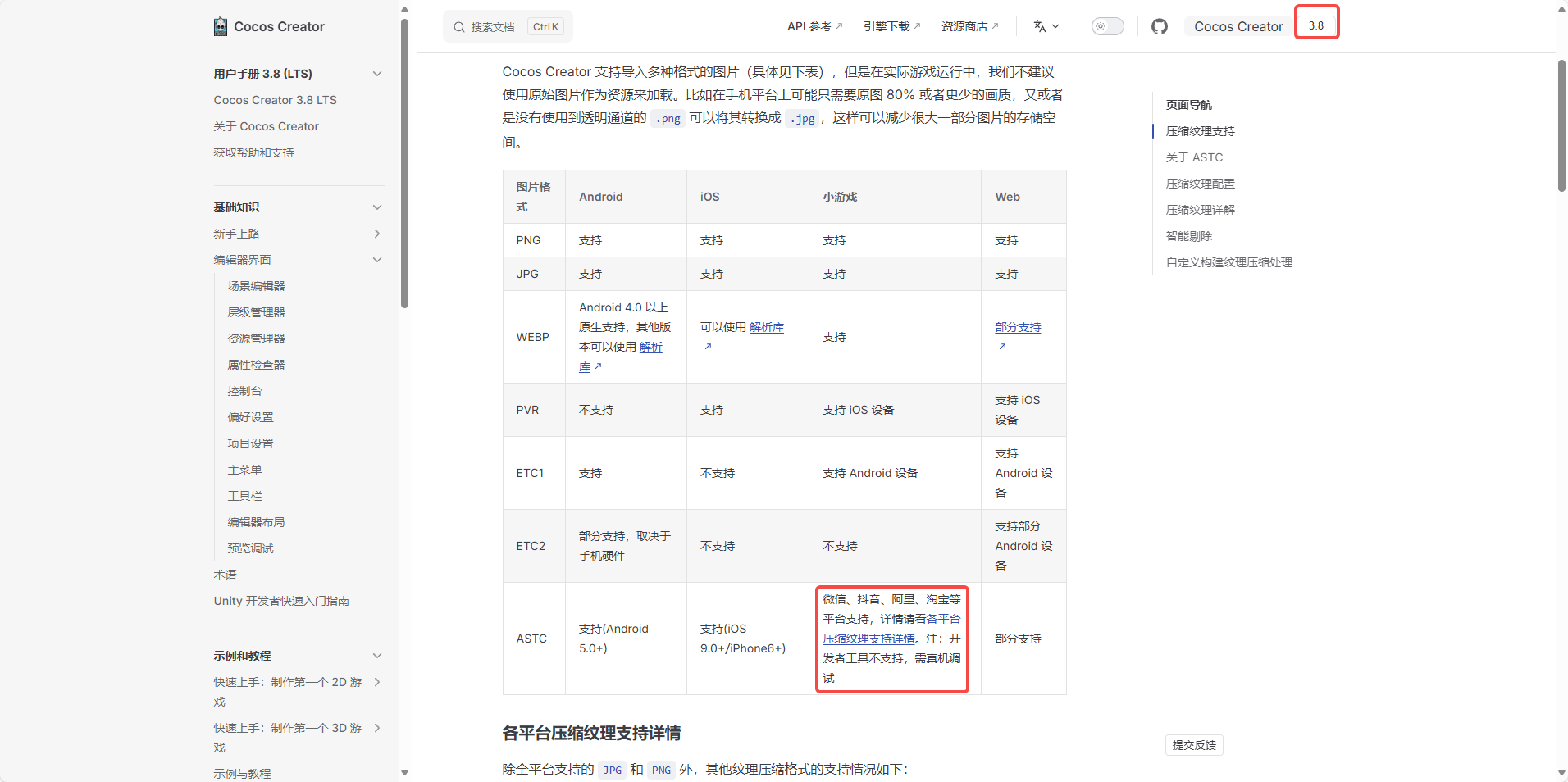Open 资源管理器 sidebar page
The image size is (1568, 782).
[x=257, y=339]
